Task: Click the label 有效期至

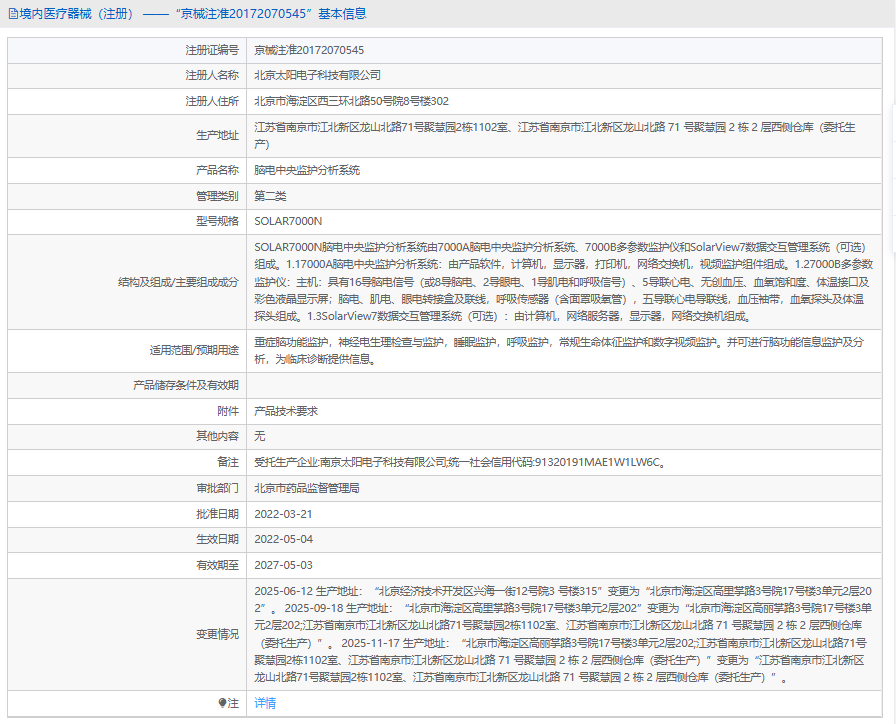Action: [217, 565]
